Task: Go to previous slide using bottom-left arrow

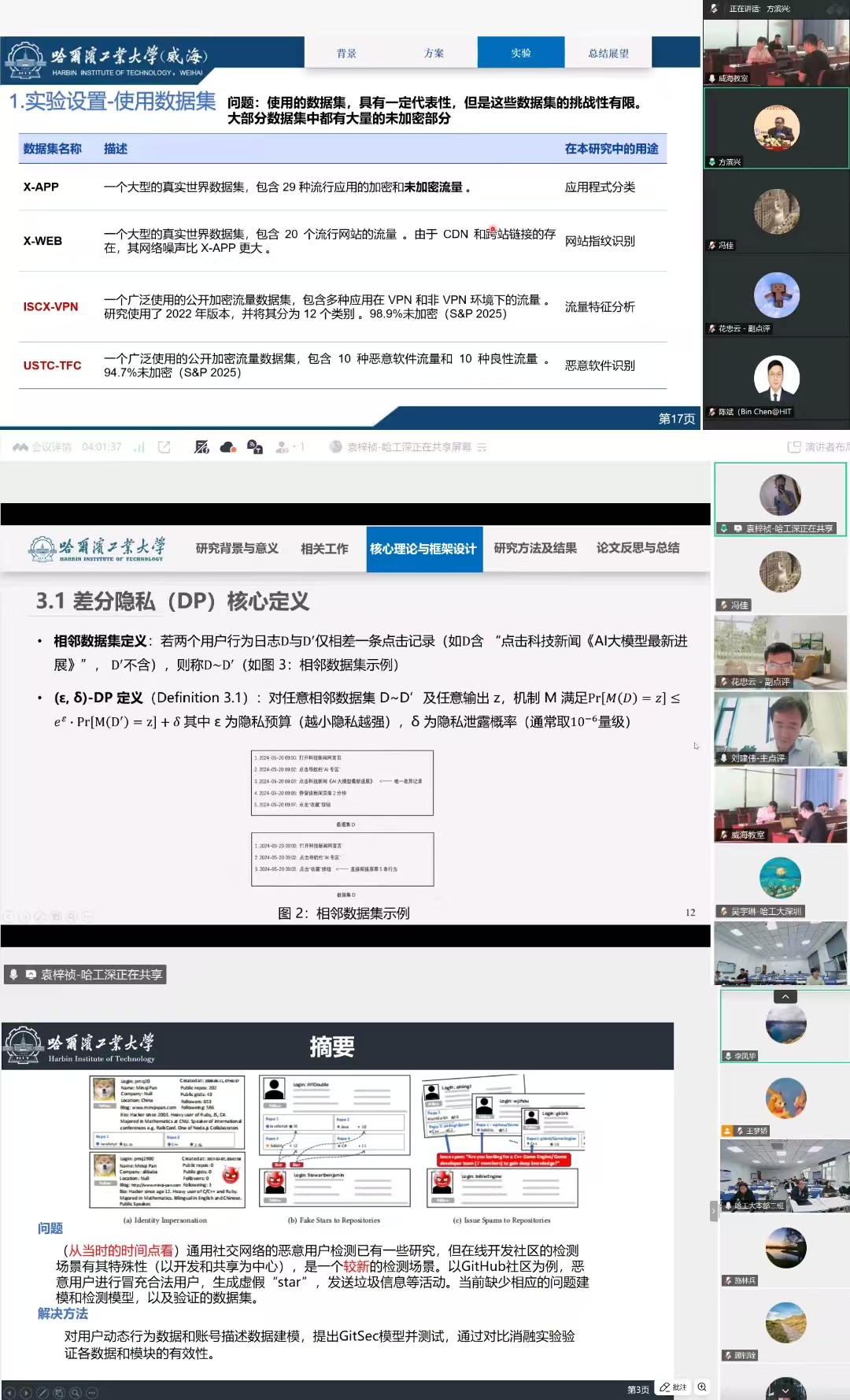Action: tap(9, 1393)
